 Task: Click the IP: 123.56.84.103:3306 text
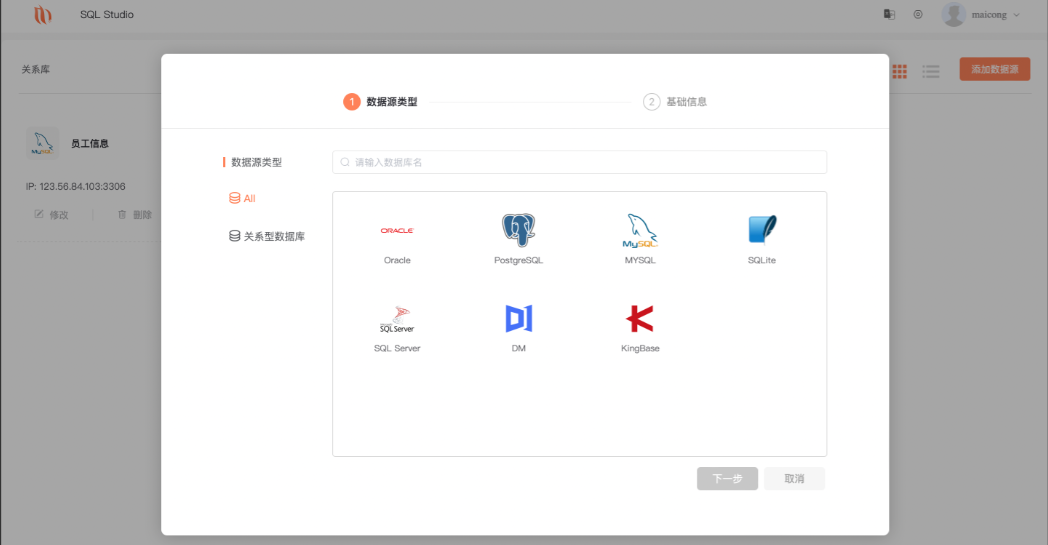click(x=76, y=187)
